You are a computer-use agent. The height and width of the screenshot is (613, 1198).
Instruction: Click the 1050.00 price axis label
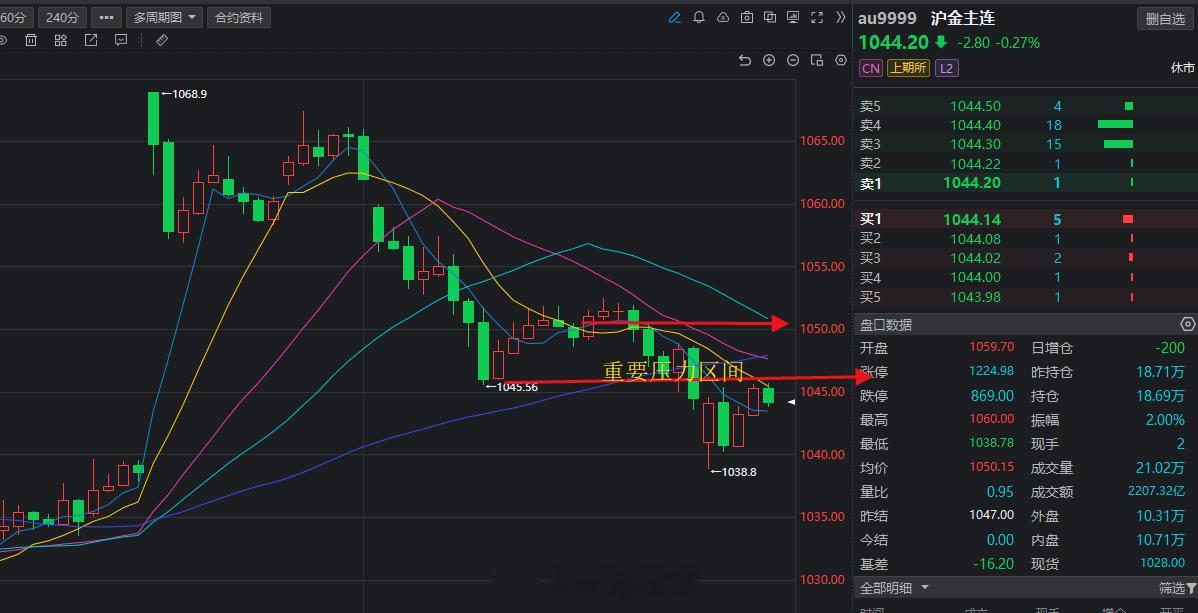point(822,329)
